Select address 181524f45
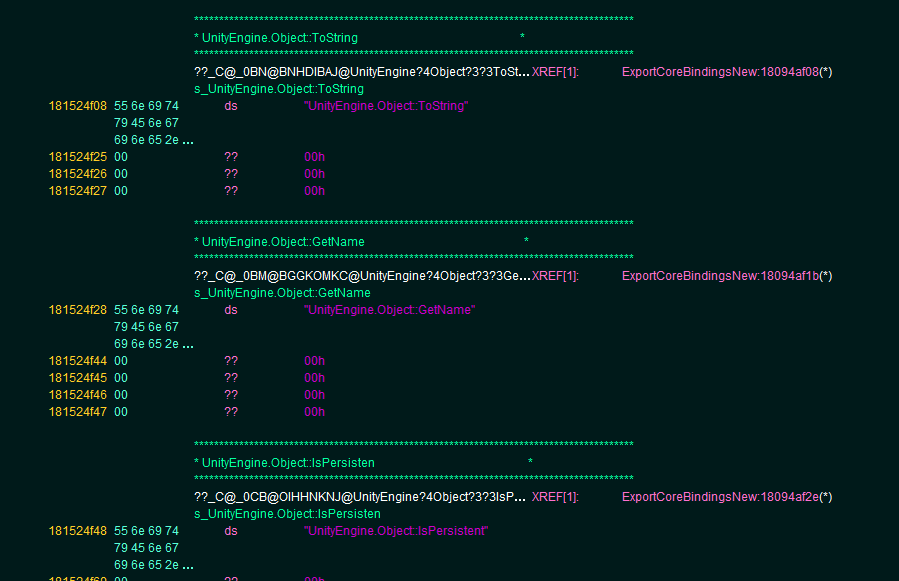This screenshot has height=581, width=899. click(x=77, y=378)
